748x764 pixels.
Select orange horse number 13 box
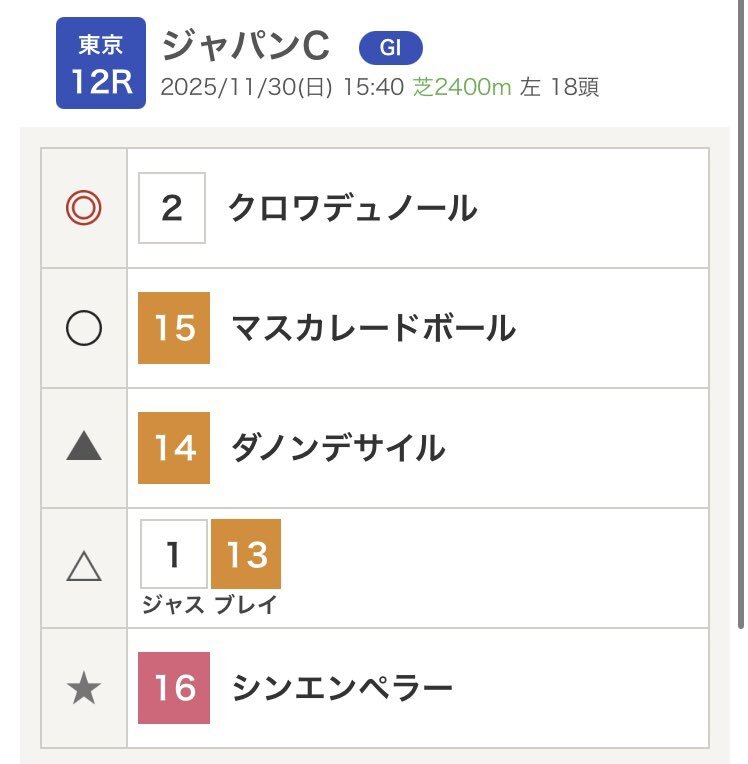pos(246,554)
